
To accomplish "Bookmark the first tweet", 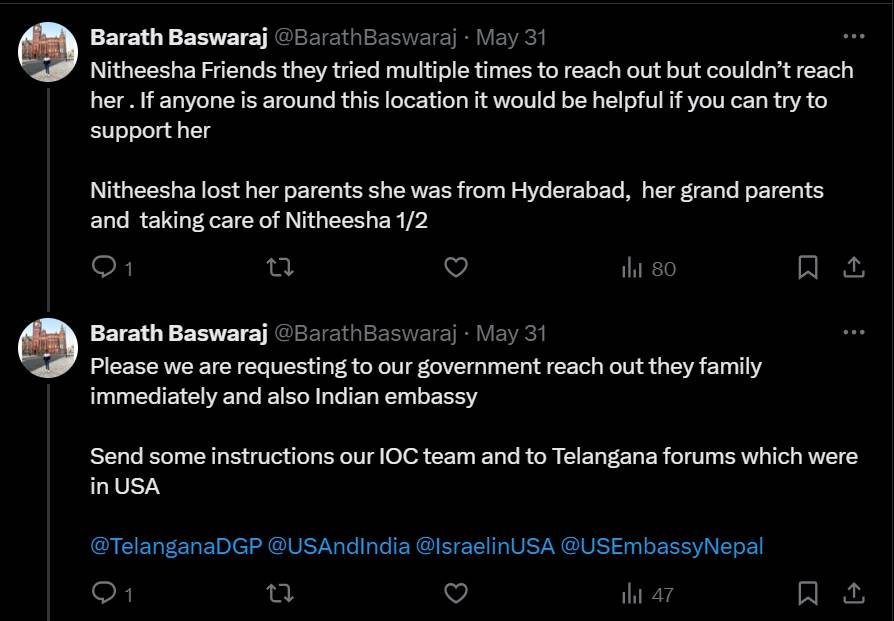I will pos(808,268).
